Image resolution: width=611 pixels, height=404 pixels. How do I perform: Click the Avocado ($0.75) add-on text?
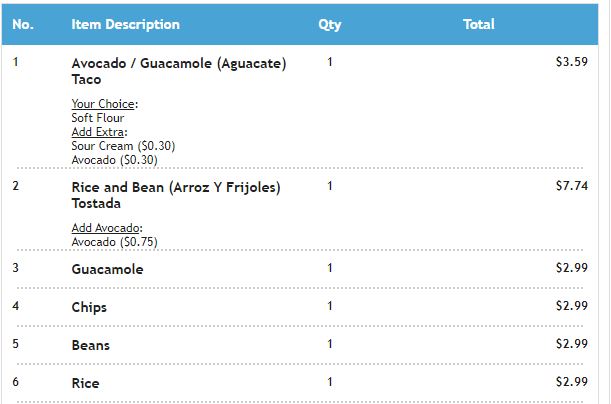pyautogui.click(x=115, y=242)
